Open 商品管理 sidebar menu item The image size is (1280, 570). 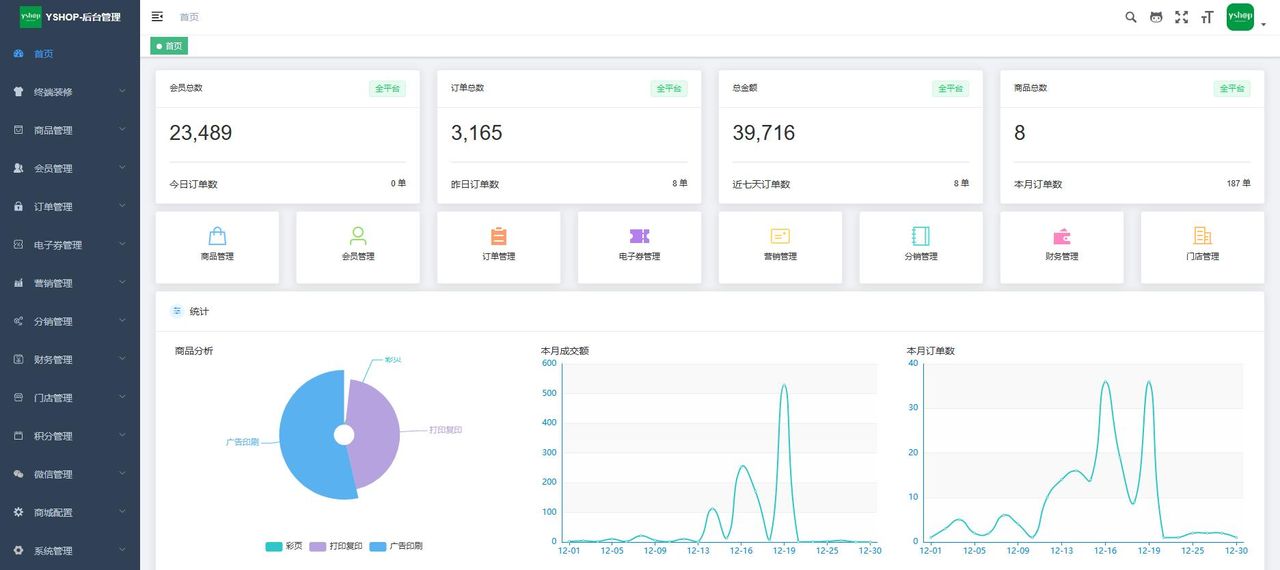pos(70,130)
